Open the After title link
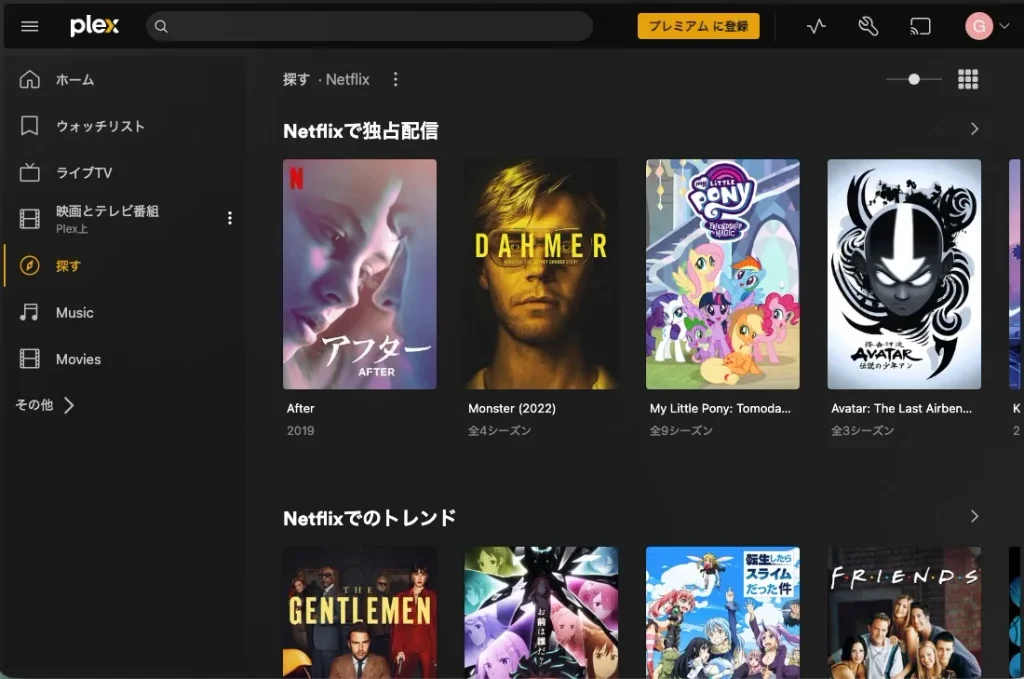The height and width of the screenshot is (679, 1024). [300, 408]
